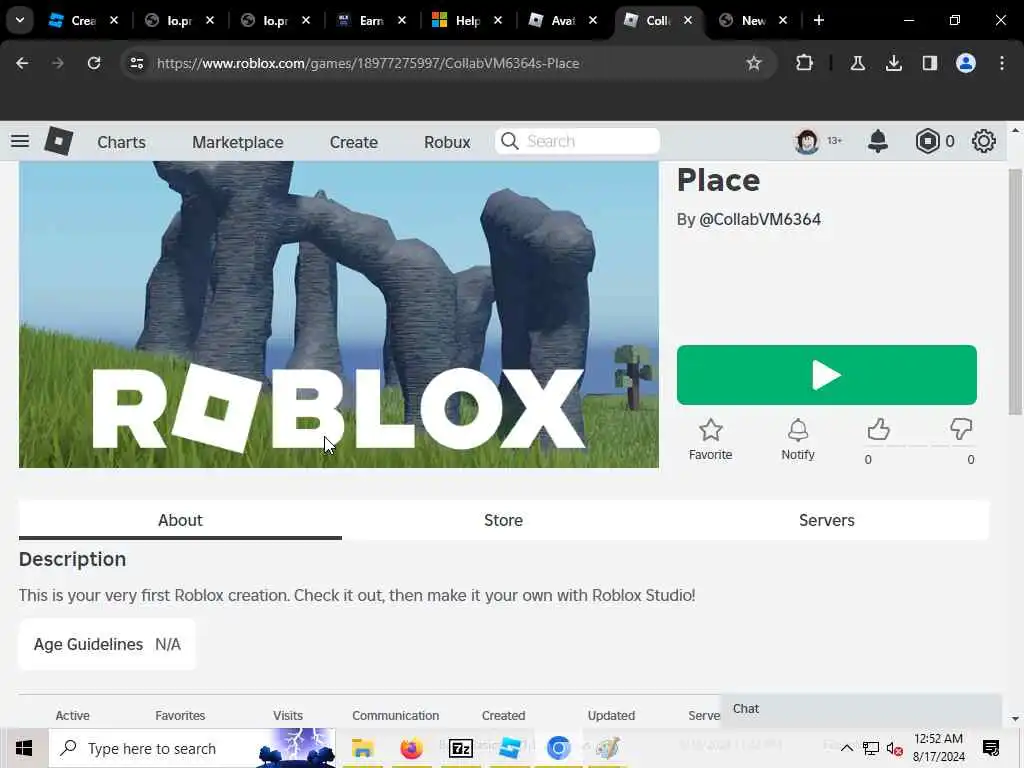Open the Charts page

(121, 142)
